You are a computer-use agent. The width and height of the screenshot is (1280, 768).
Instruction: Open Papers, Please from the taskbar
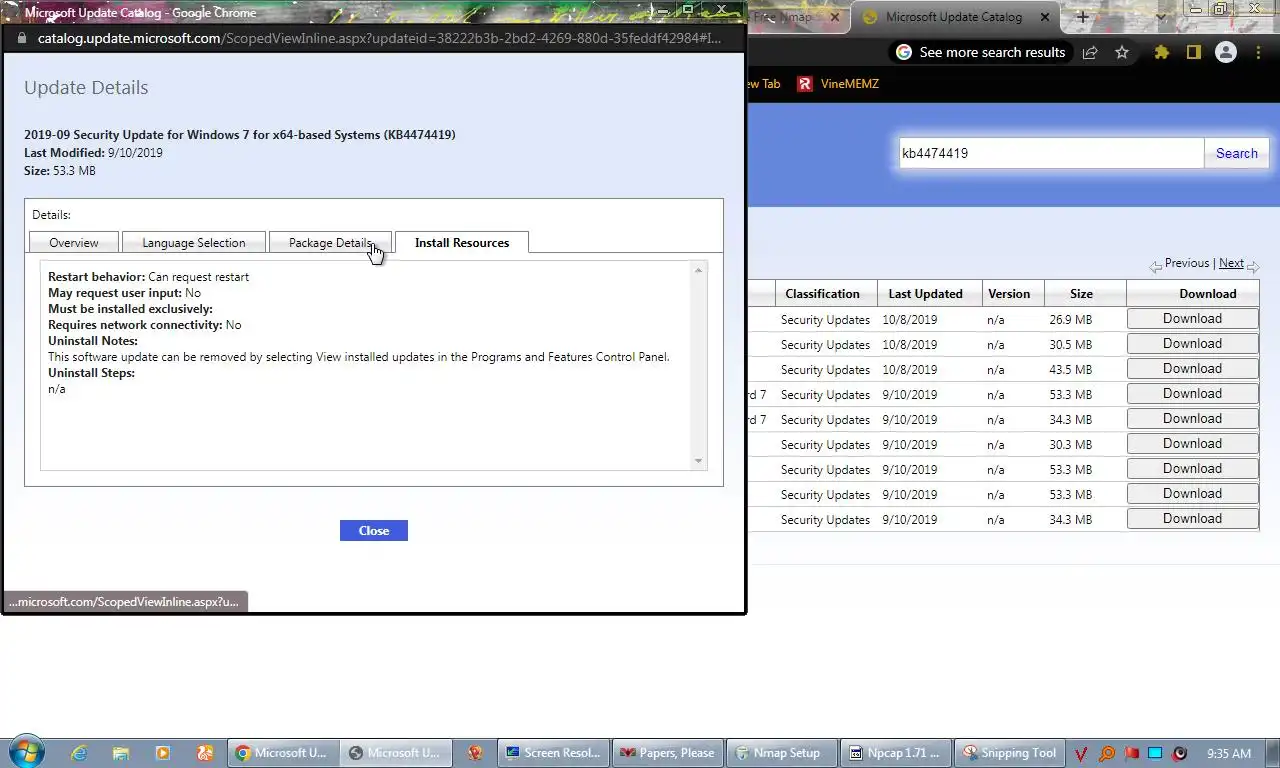click(666, 753)
